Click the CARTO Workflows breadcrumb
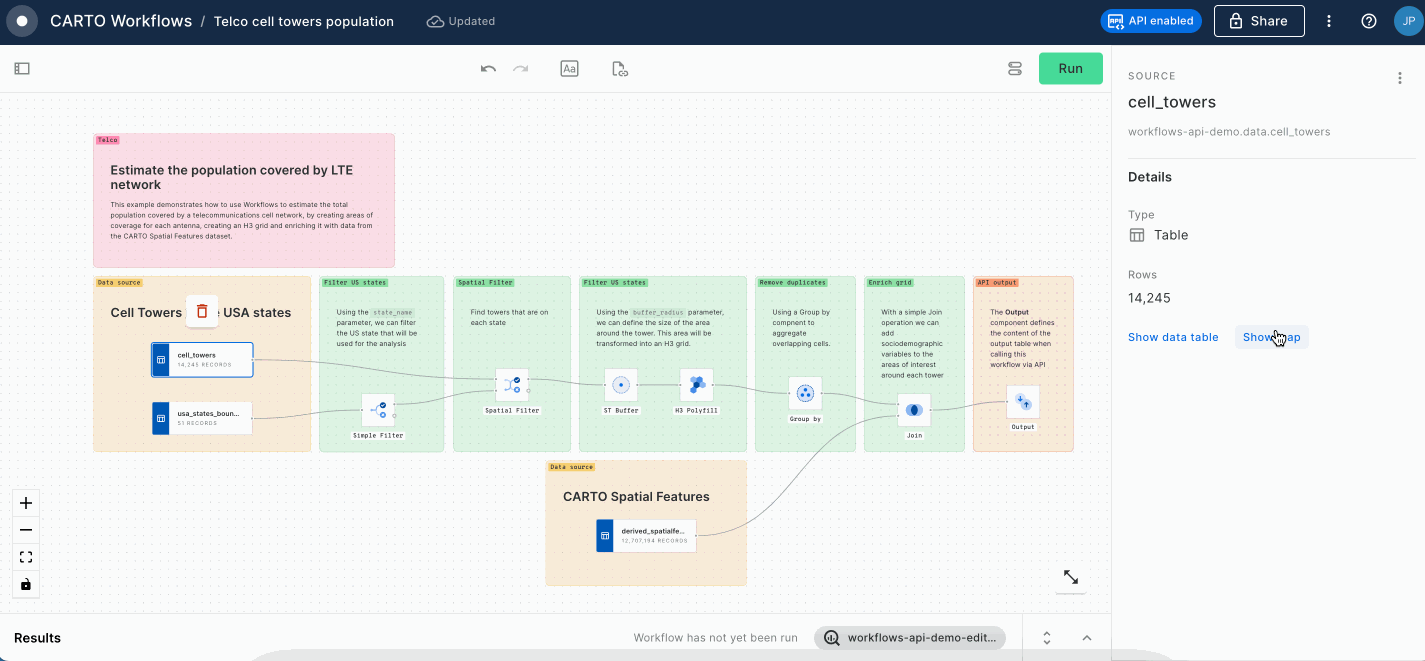 click(x=121, y=21)
